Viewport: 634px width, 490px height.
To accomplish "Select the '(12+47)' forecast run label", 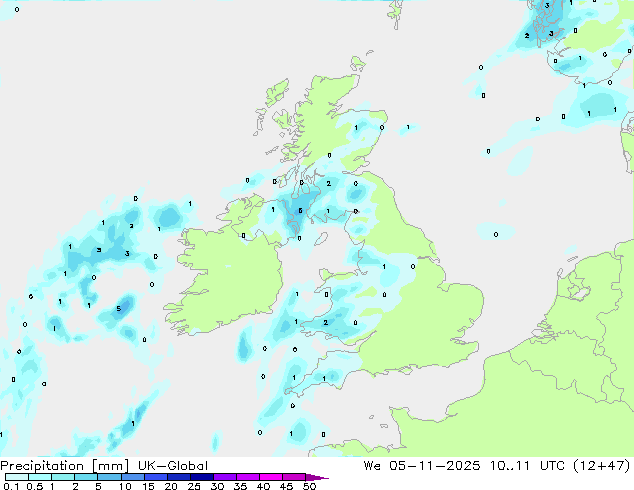I will [x=602, y=466].
